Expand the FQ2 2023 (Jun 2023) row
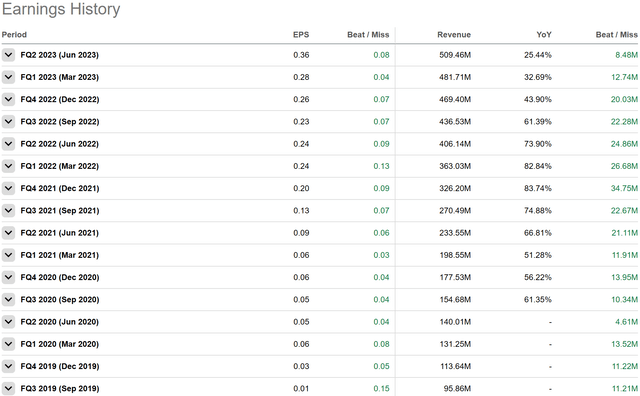The image size is (640, 396). point(8,55)
